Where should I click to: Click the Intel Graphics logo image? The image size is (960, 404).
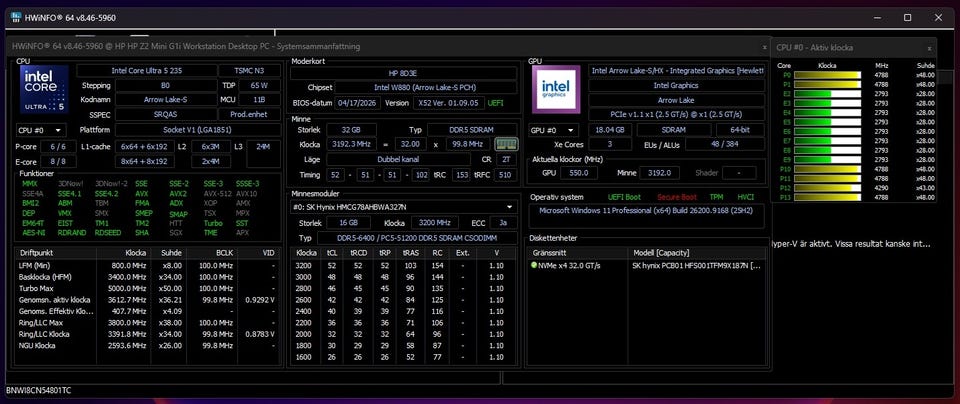[x=556, y=89]
